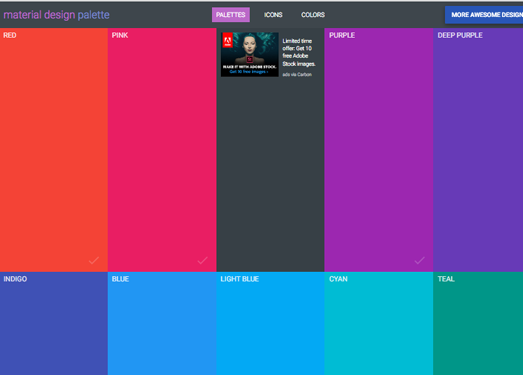Image resolution: width=523 pixels, height=375 pixels.
Task: Select the Teal color tile
Action: pos(478,323)
